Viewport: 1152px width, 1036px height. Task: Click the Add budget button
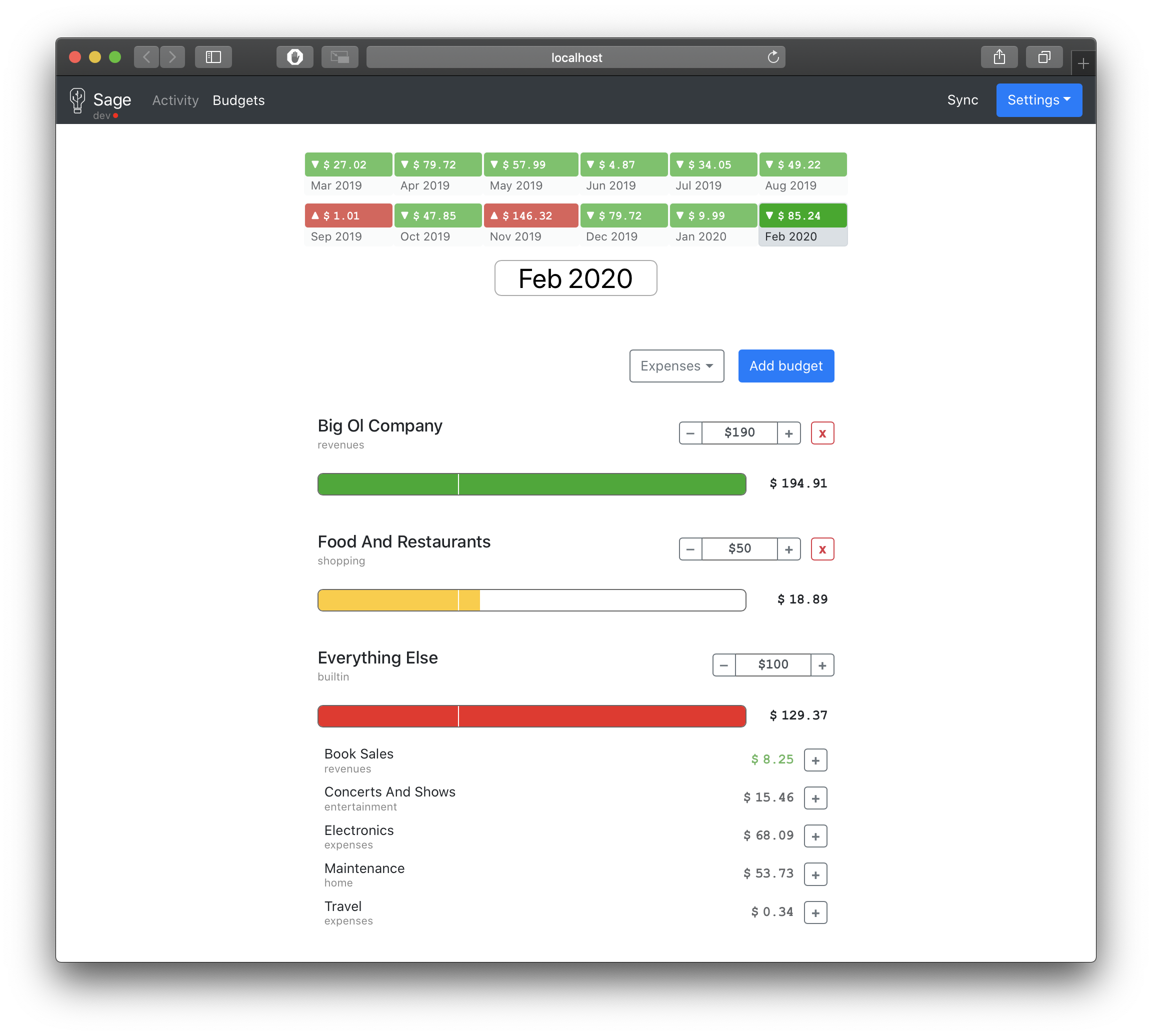tap(785, 366)
